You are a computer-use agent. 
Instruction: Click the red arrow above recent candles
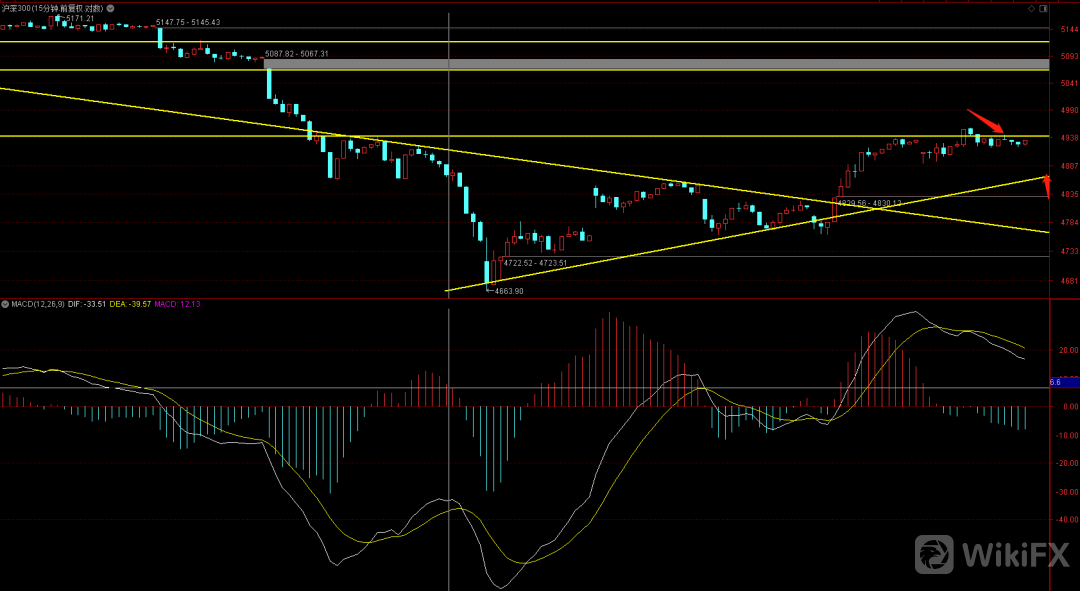pos(985,120)
